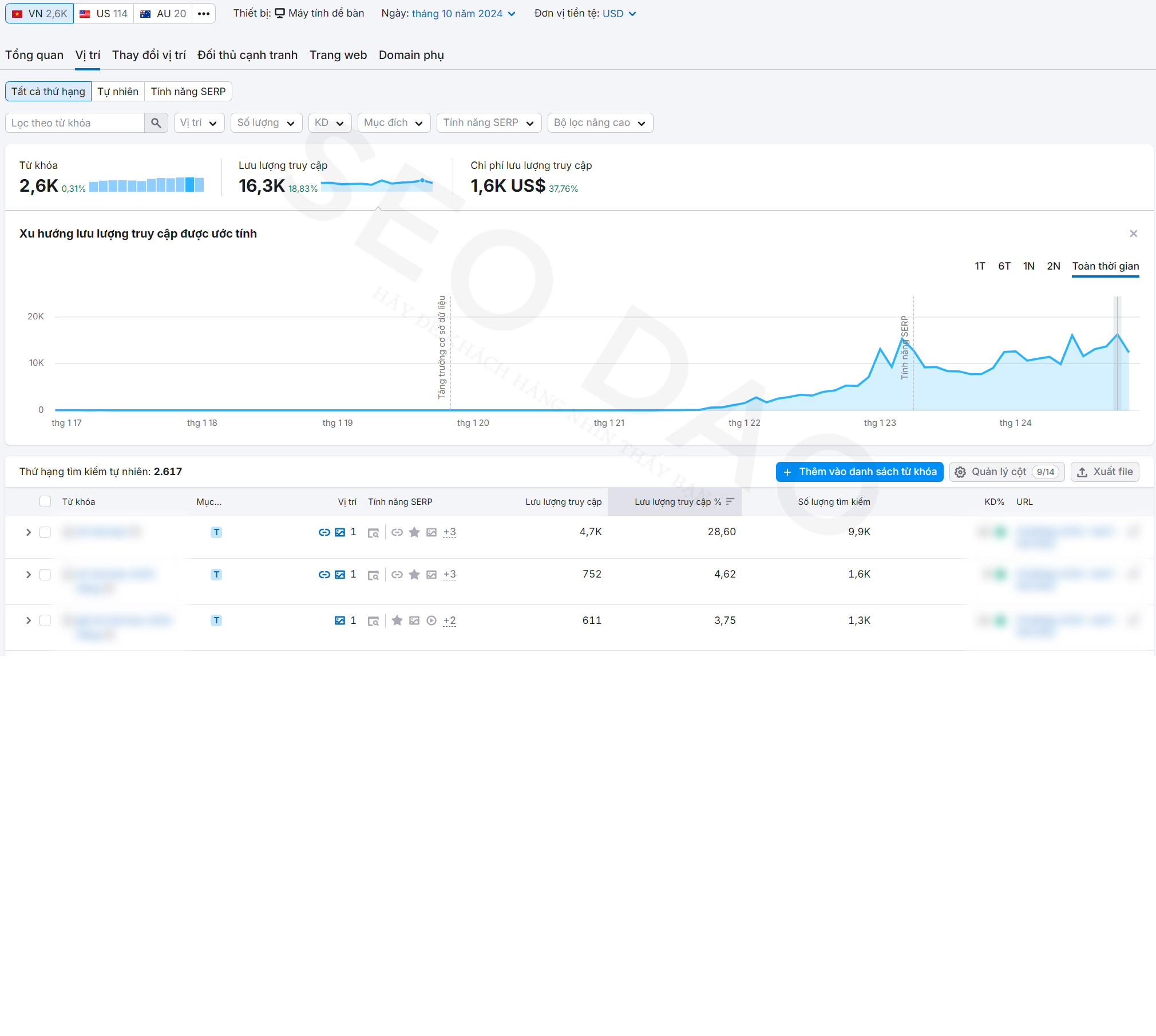1156x1036 pixels.
Task: Expand the 752 traffic keyword row
Action: pos(28,575)
